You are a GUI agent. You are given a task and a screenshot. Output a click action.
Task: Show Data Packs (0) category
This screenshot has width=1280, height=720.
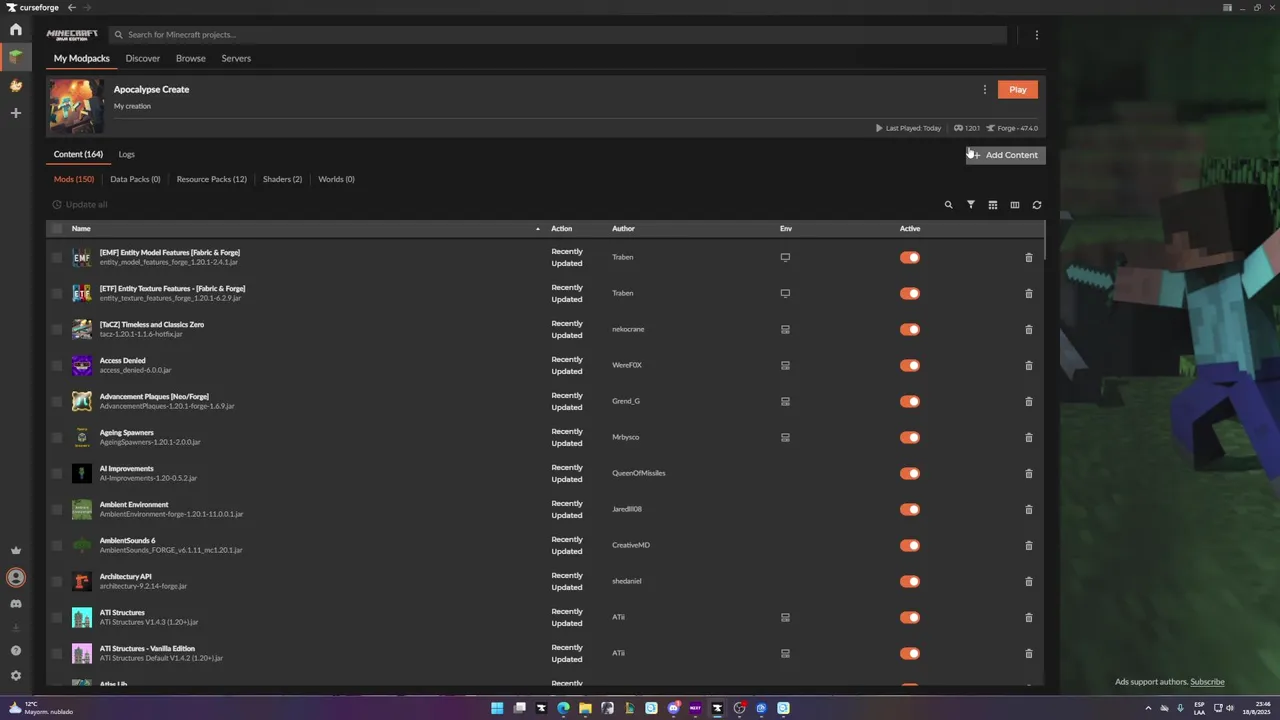(x=135, y=179)
